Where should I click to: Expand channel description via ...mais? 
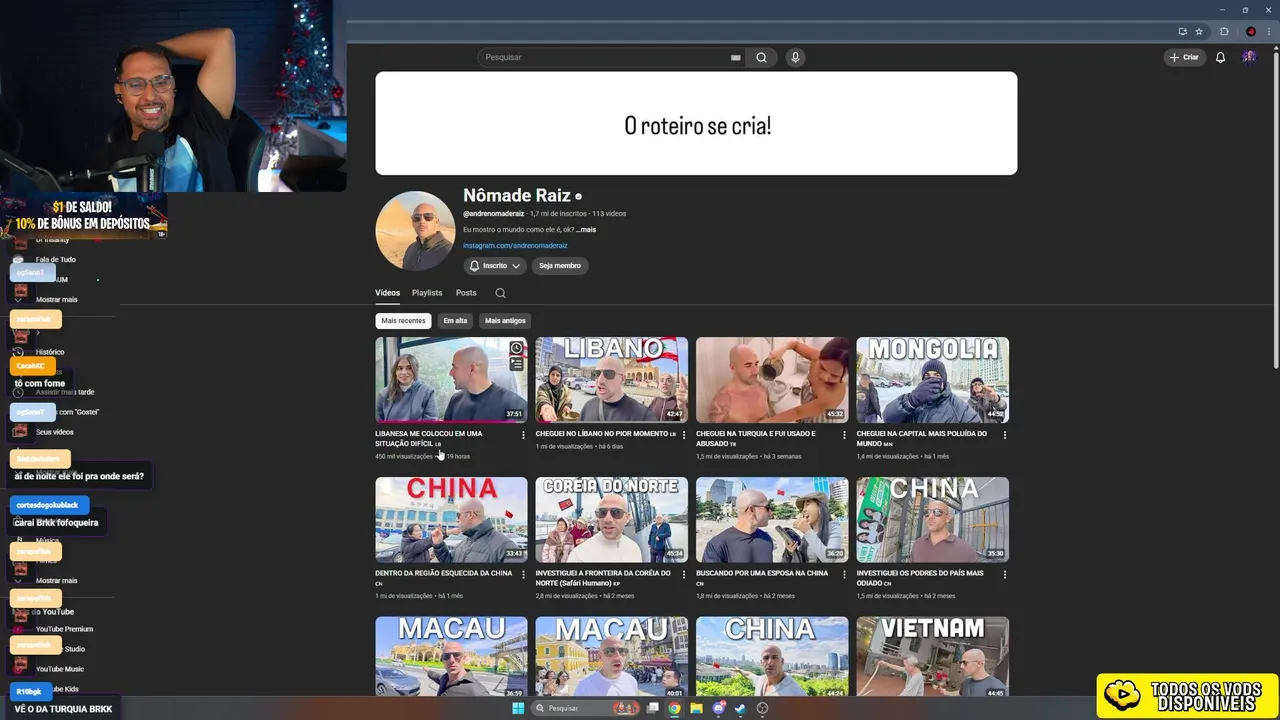point(586,230)
